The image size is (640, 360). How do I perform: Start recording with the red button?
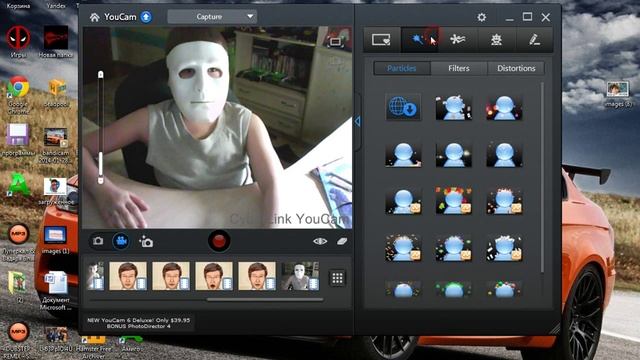click(x=219, y=241)
